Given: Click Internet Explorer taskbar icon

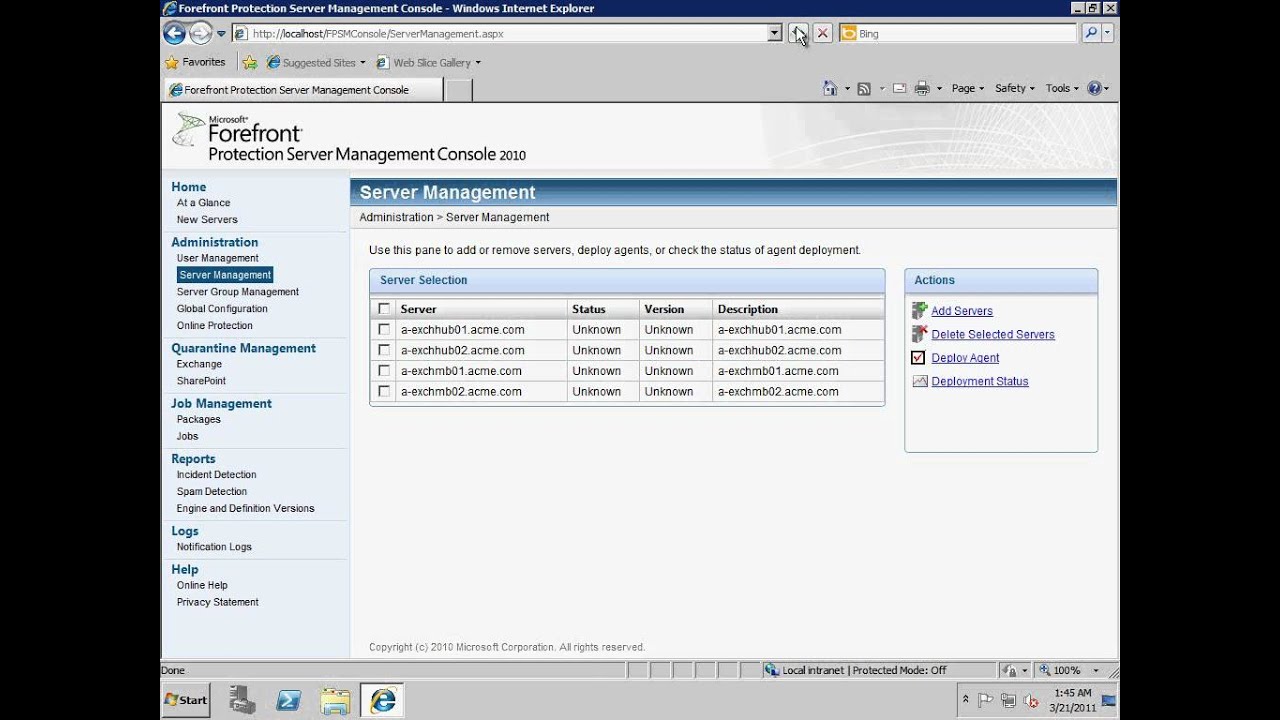Looking at the screenshot, I should click(382, 700).
